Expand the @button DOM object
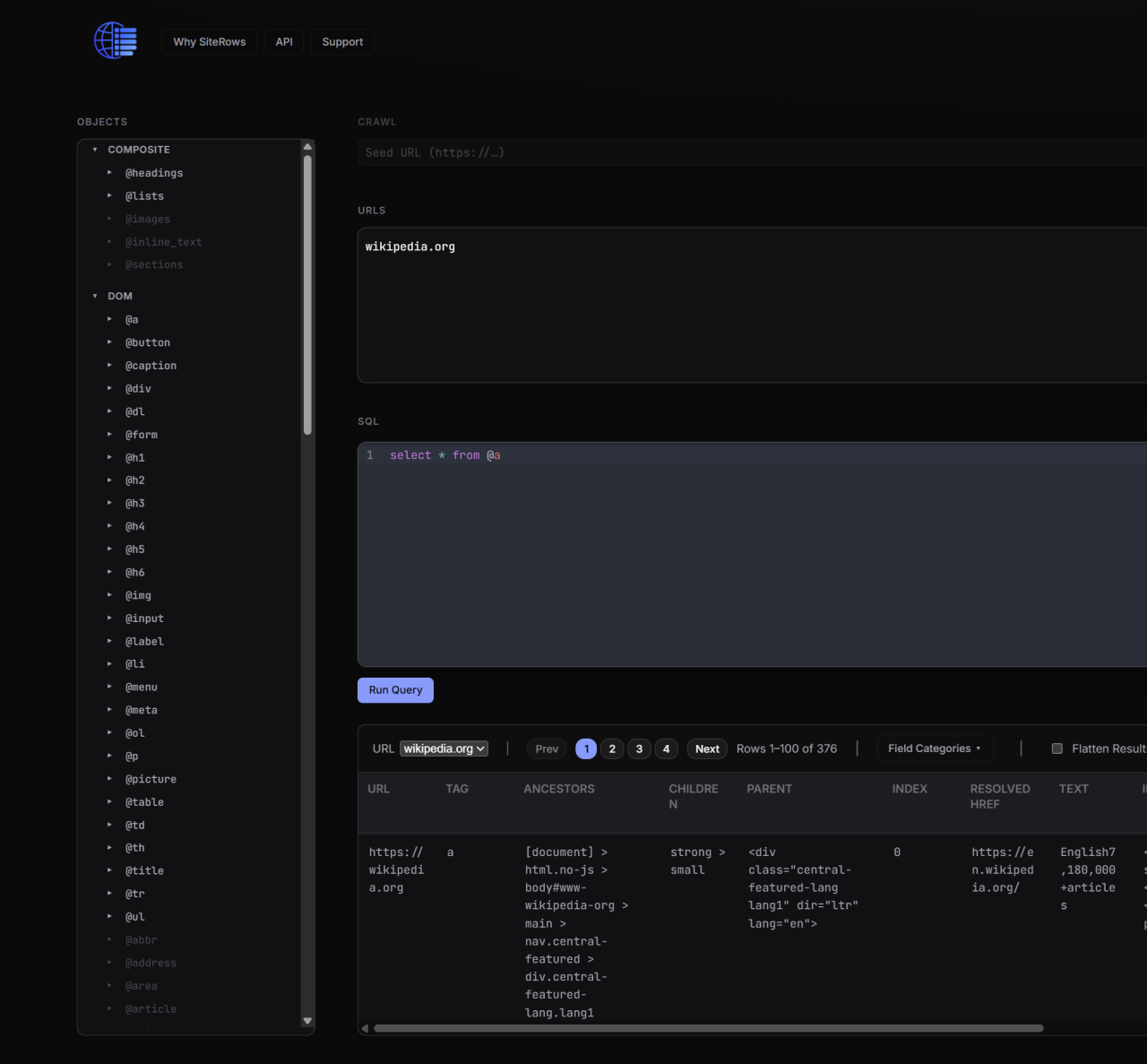The width and height of the screenshot is (1147, 1064). pos(110,342)
